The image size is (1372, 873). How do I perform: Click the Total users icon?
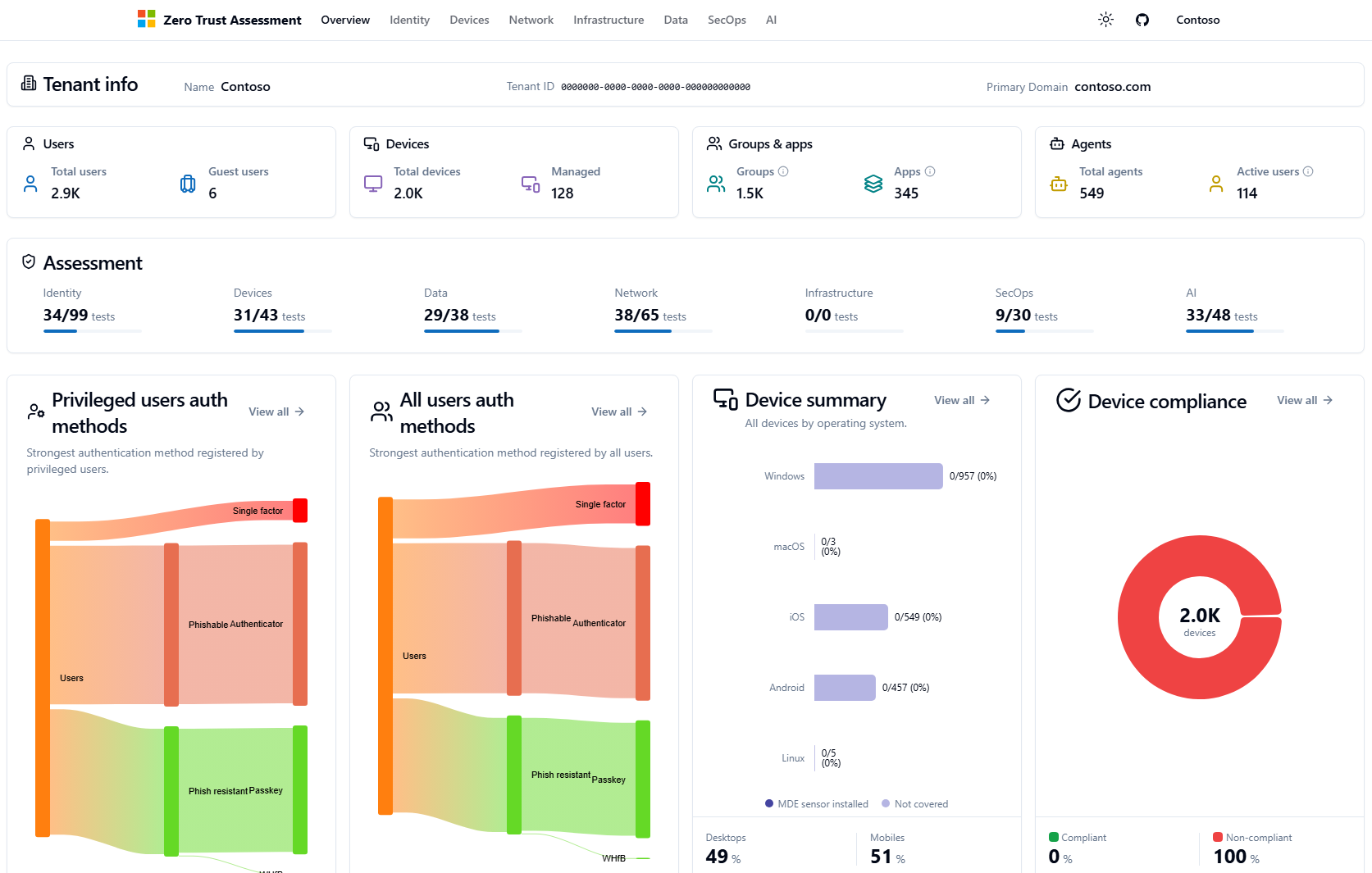point(30,184)
